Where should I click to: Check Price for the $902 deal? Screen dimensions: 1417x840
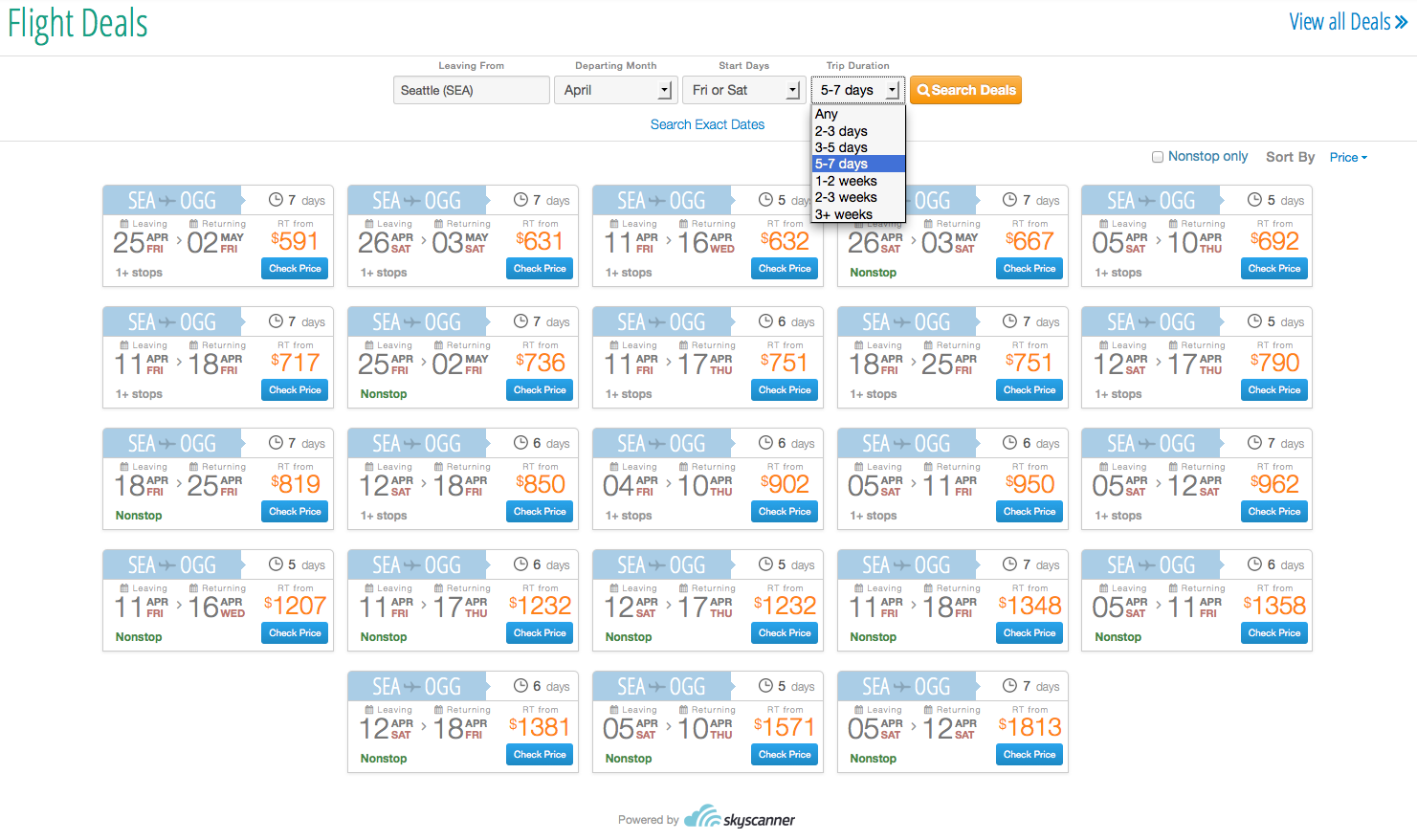(x=785, y=512)
